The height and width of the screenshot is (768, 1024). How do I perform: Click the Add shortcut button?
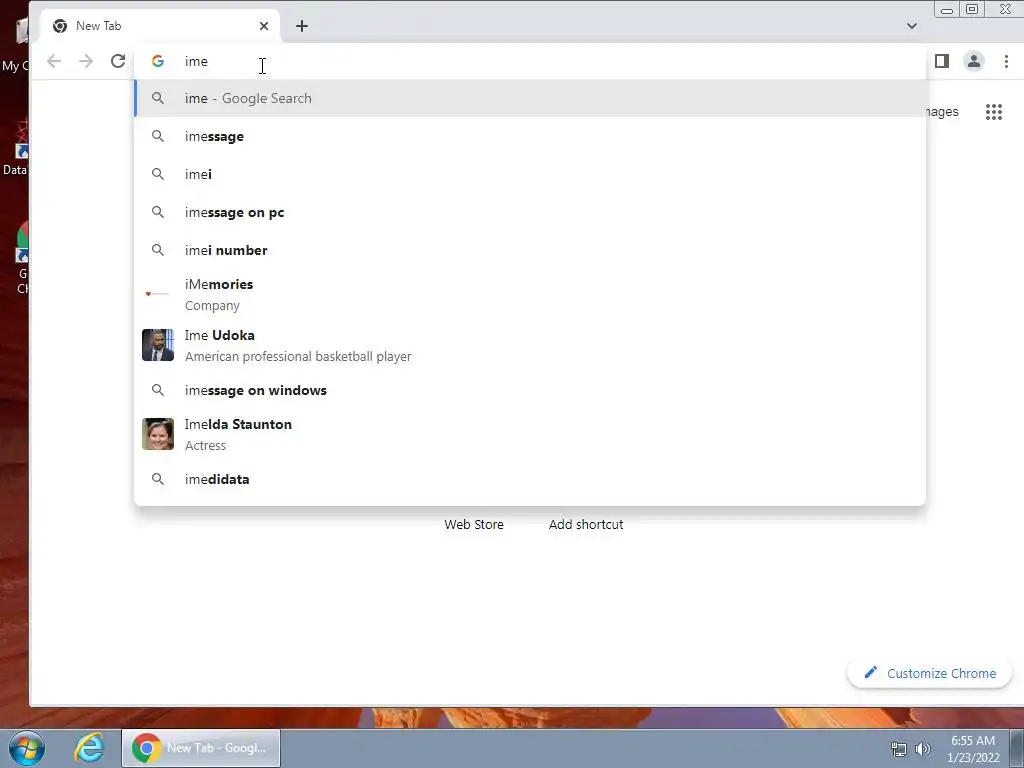tap(586, 524)
